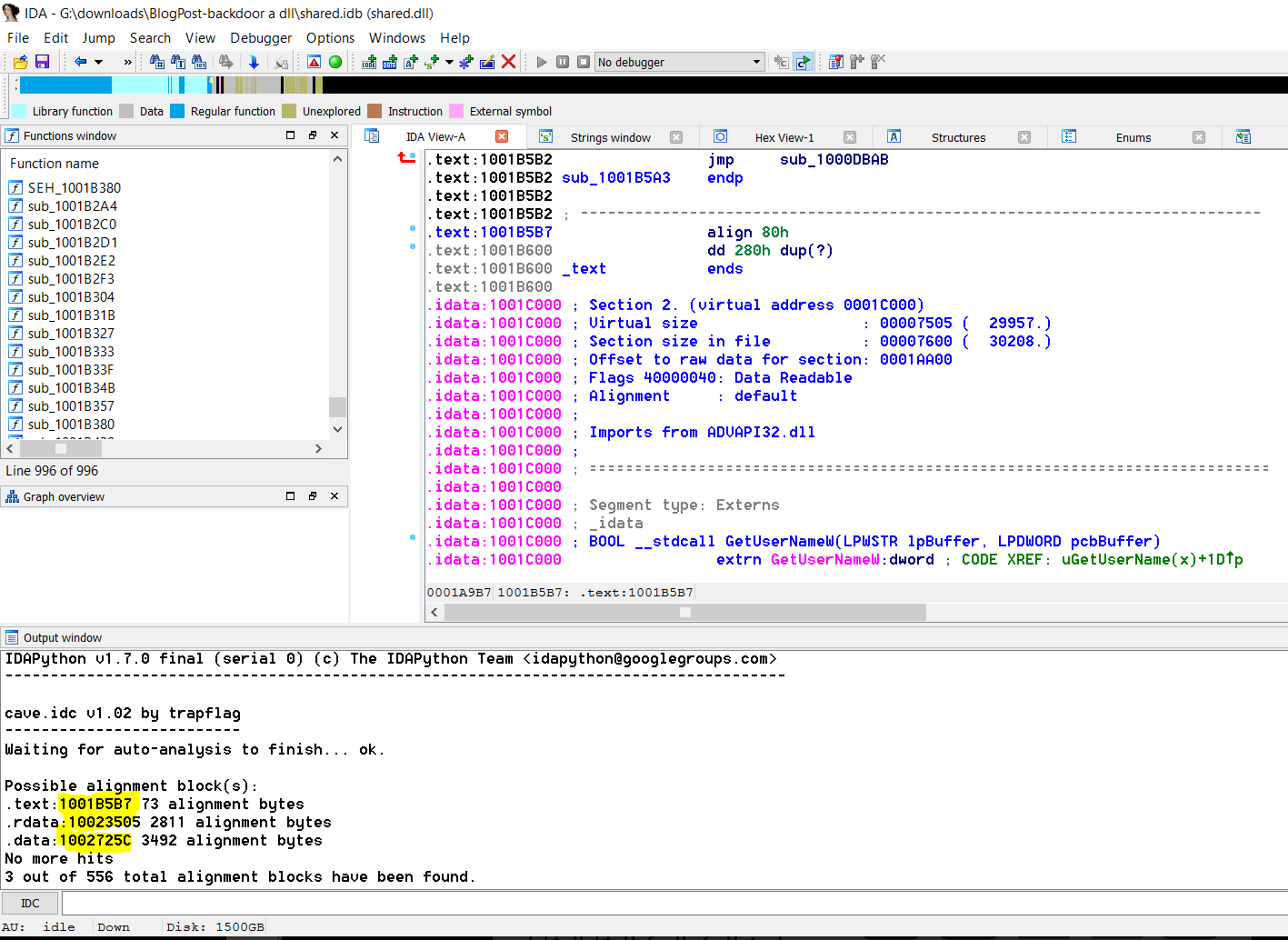Open the Jump menu
Screen dimensions: 1288x940
[x=98, y=37]
